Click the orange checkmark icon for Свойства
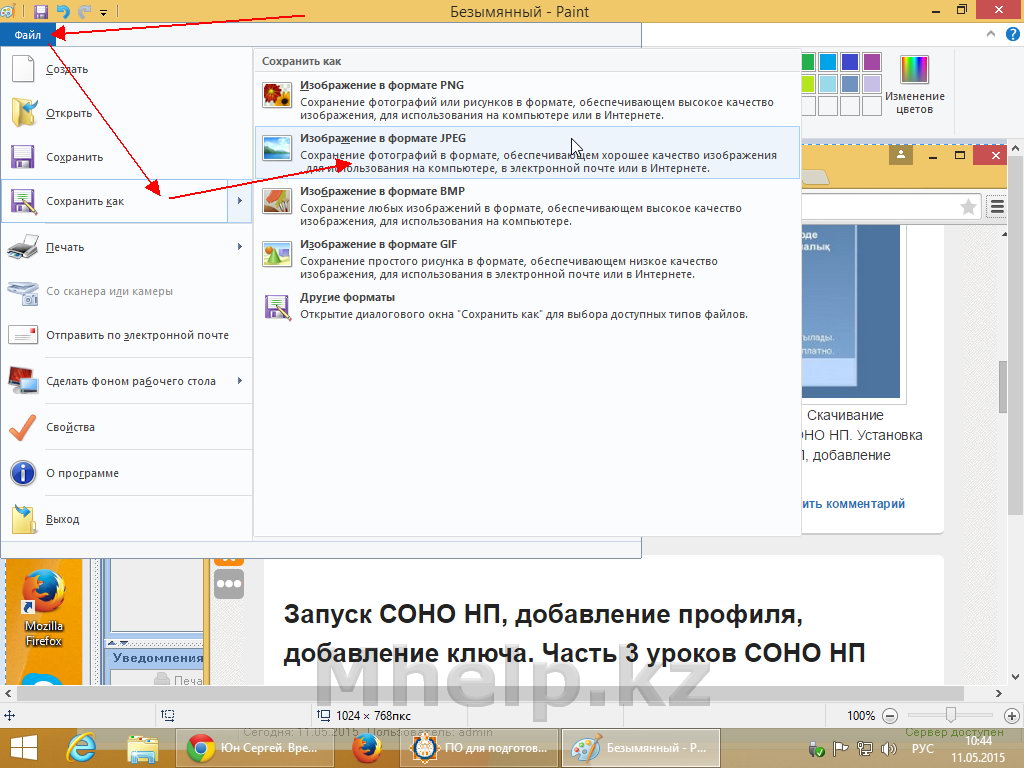This screenshot has width=1024, height=768. point(22,427)
